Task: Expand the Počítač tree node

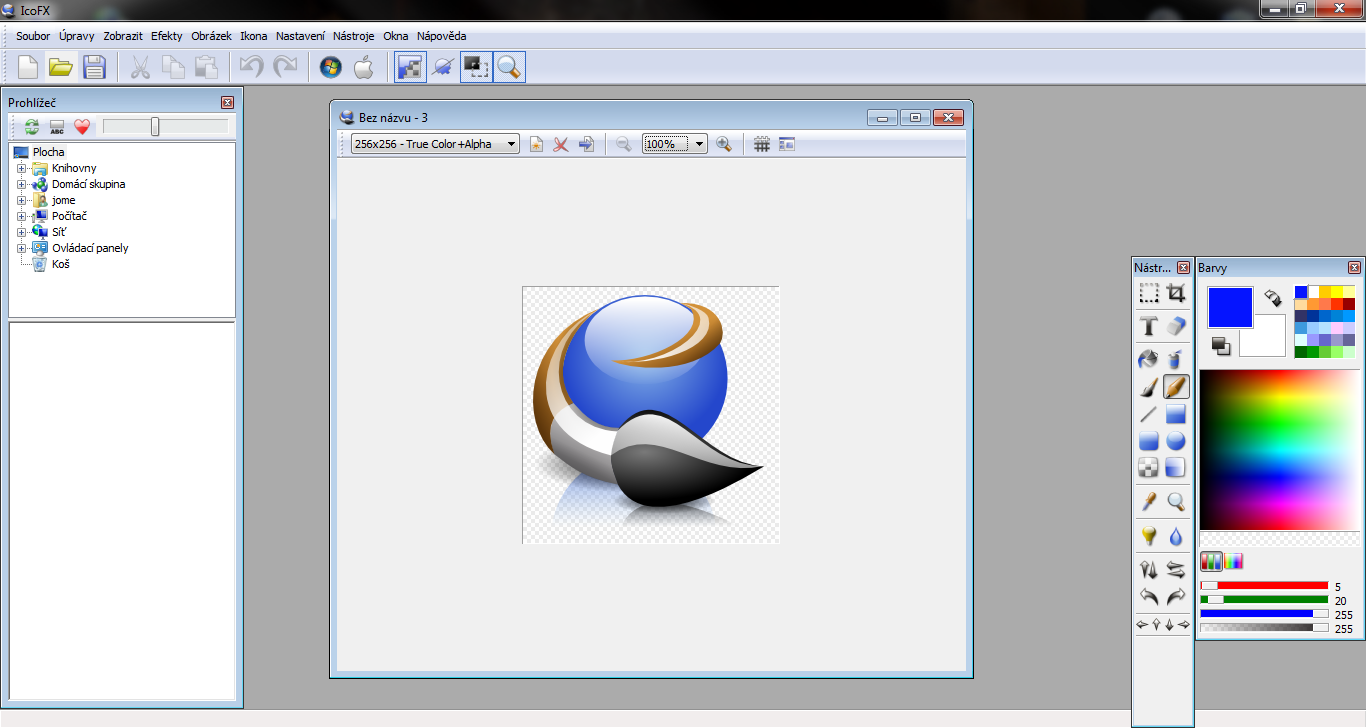Action: pos(22,216)
